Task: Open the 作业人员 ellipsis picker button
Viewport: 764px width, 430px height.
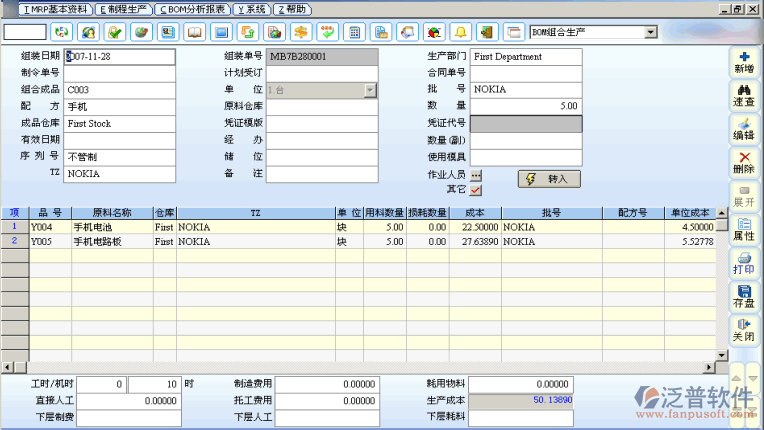Action: pos(476,175)
